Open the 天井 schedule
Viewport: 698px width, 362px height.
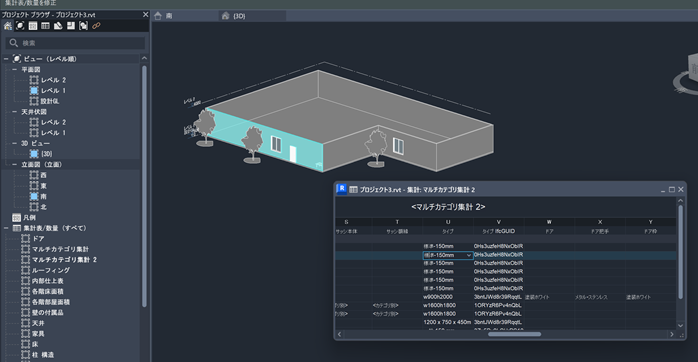[38, 323]
